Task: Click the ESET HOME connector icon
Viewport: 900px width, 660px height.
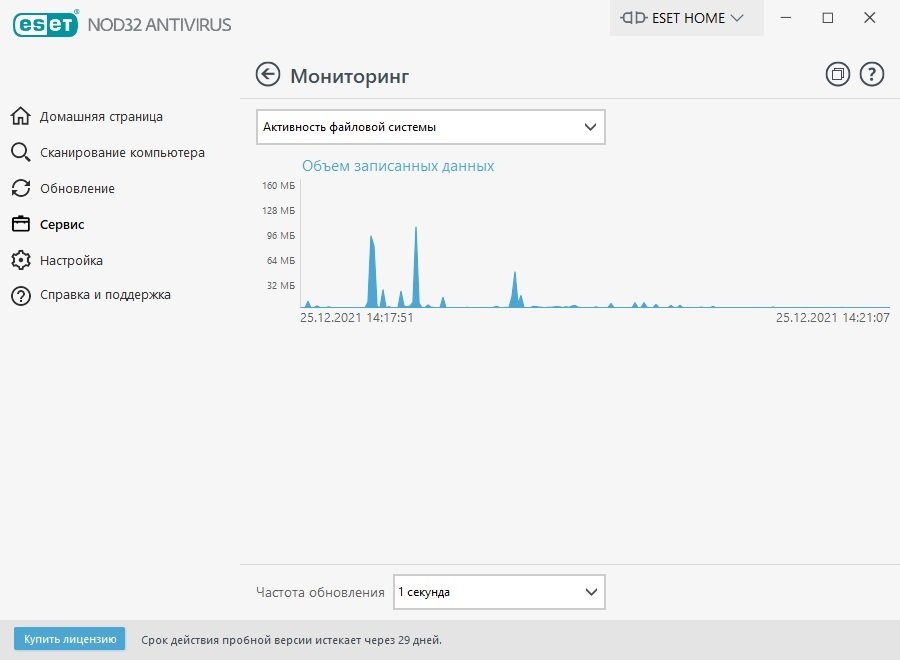Action: (x=634, y=18)
